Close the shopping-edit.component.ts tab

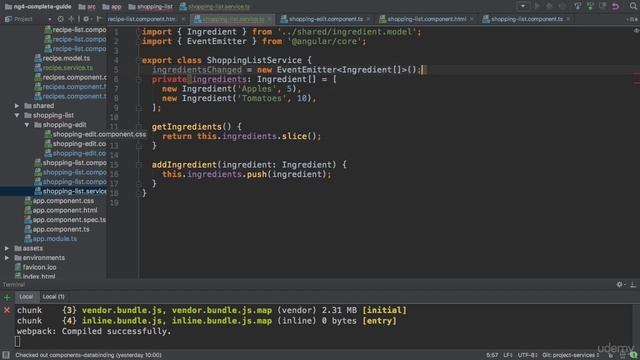(x=368, y=19)
